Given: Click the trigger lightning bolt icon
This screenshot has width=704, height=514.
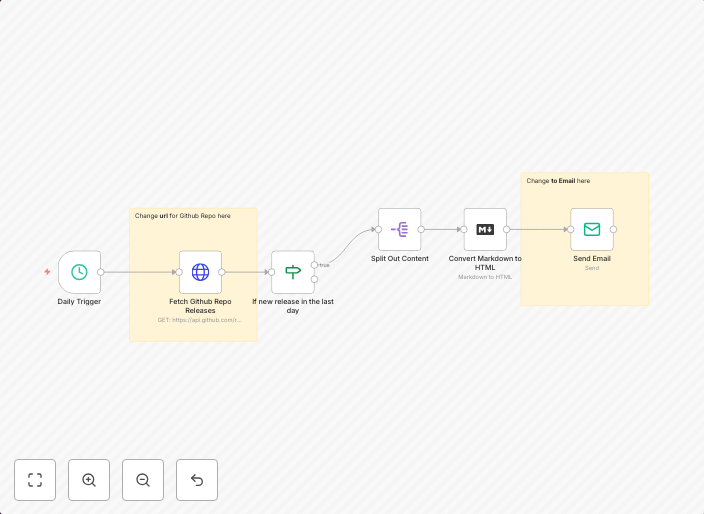Looking at the screenshot, I should (x=47, y=272).
